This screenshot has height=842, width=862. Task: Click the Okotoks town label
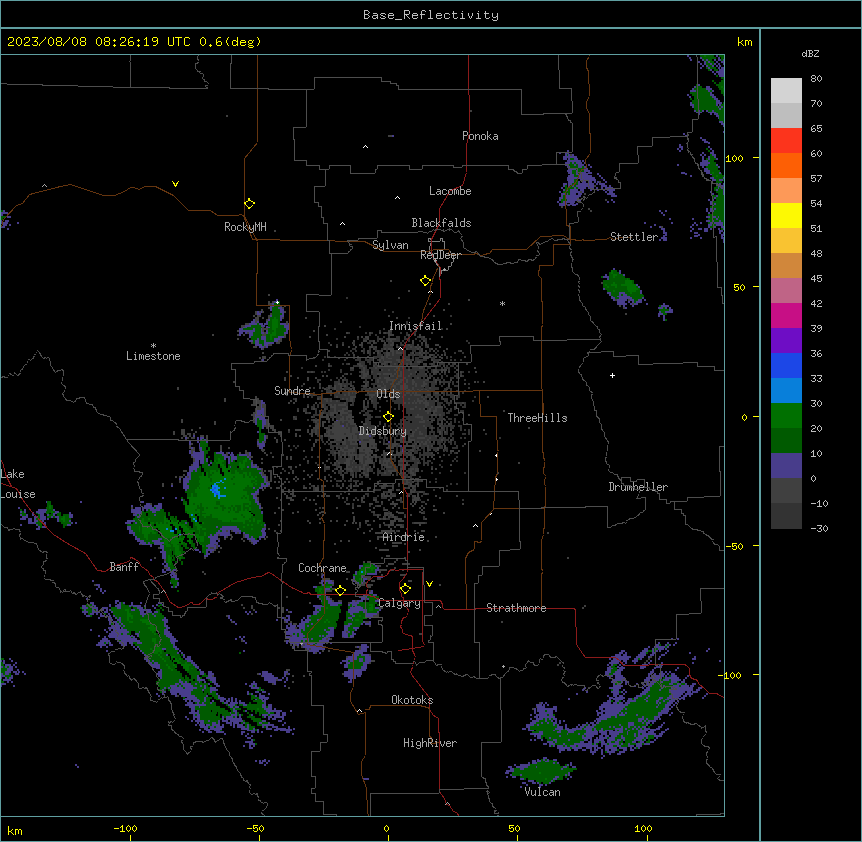(412, 700)
